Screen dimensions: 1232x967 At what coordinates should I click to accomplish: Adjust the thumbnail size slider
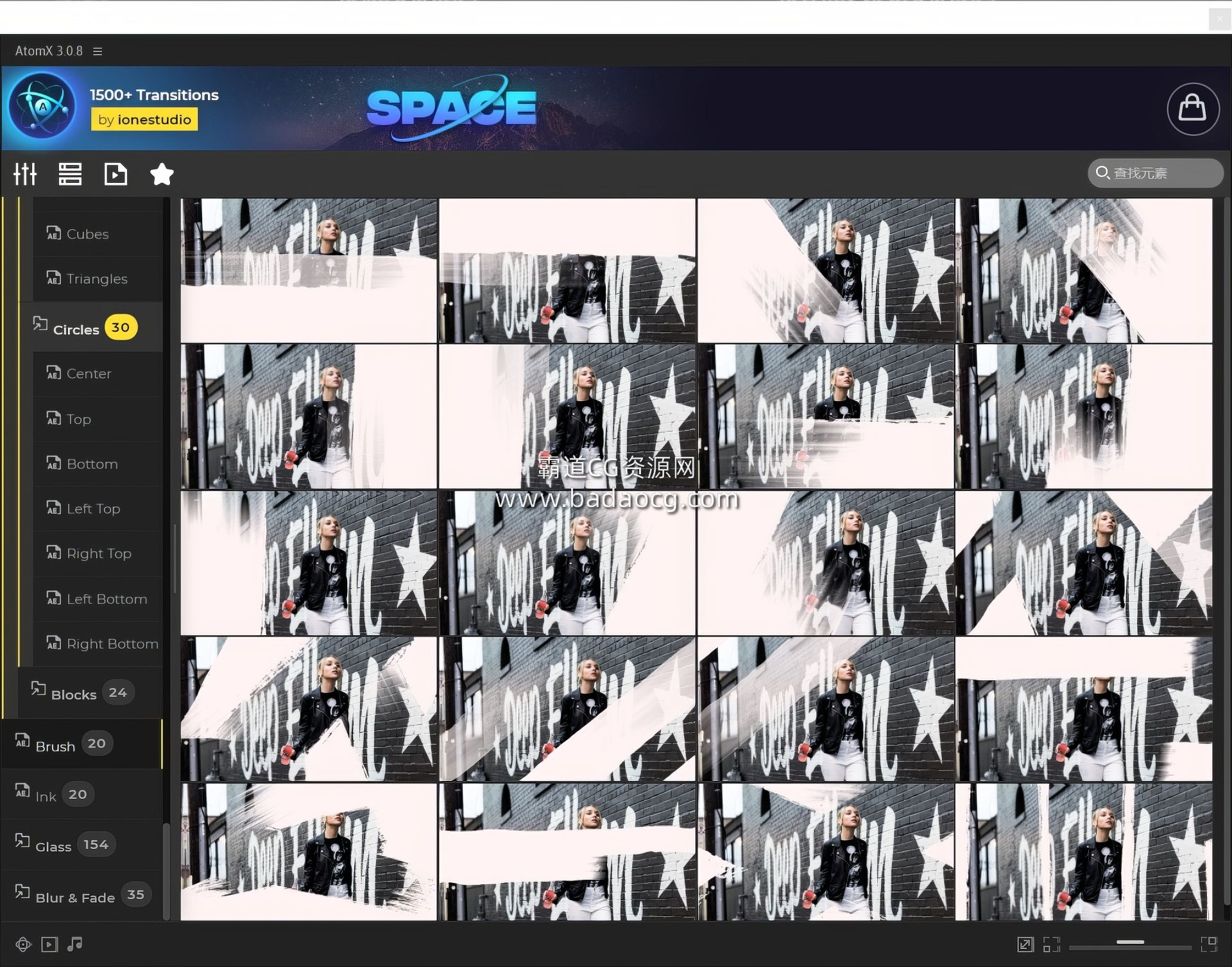pyautogui.click(x=1130, y=943)
